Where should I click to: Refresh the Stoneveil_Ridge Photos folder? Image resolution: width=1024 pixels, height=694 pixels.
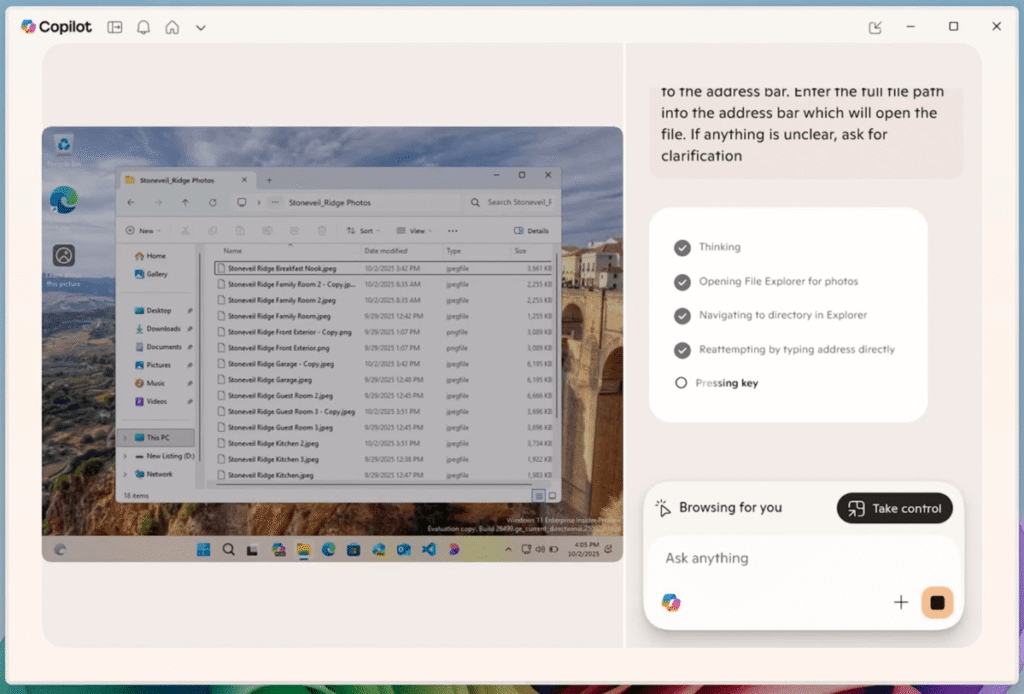(213, 202)
